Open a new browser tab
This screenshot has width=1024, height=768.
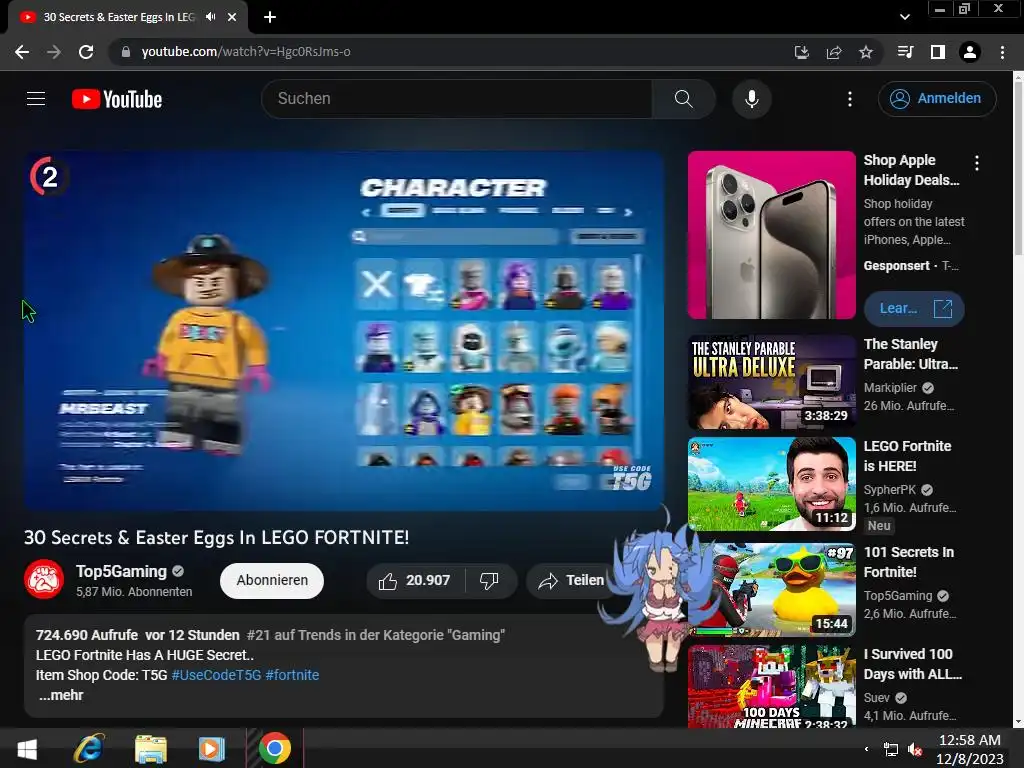(270, 17)
